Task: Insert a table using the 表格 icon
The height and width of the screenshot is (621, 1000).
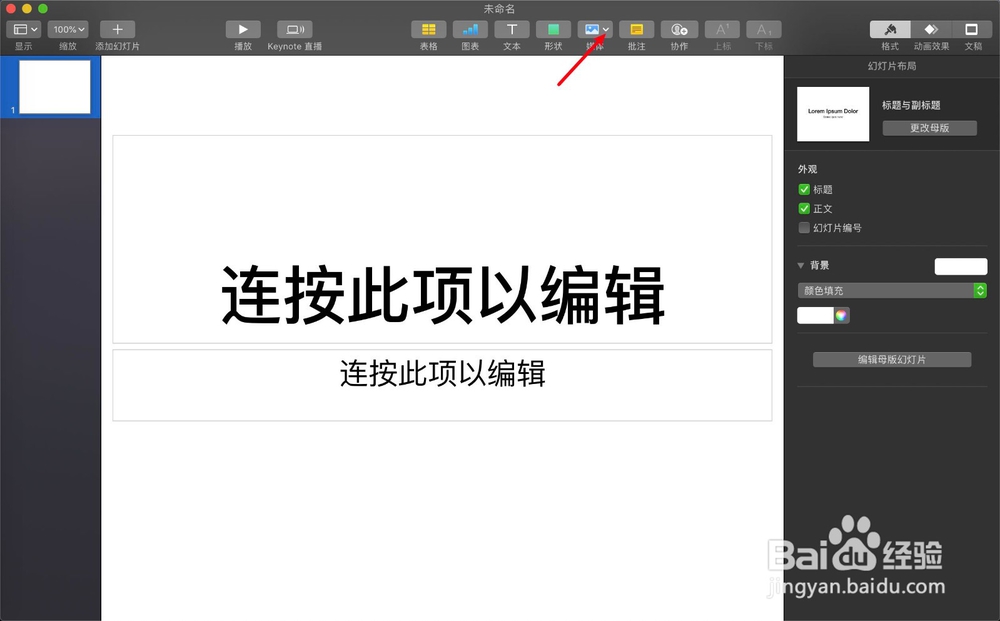Action: [x=428, y=30]
